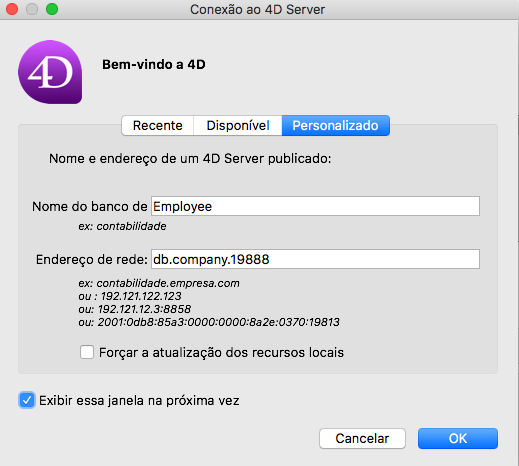
Task: Click the Endereço de rede input field
Action: click(x=315, y=259)
